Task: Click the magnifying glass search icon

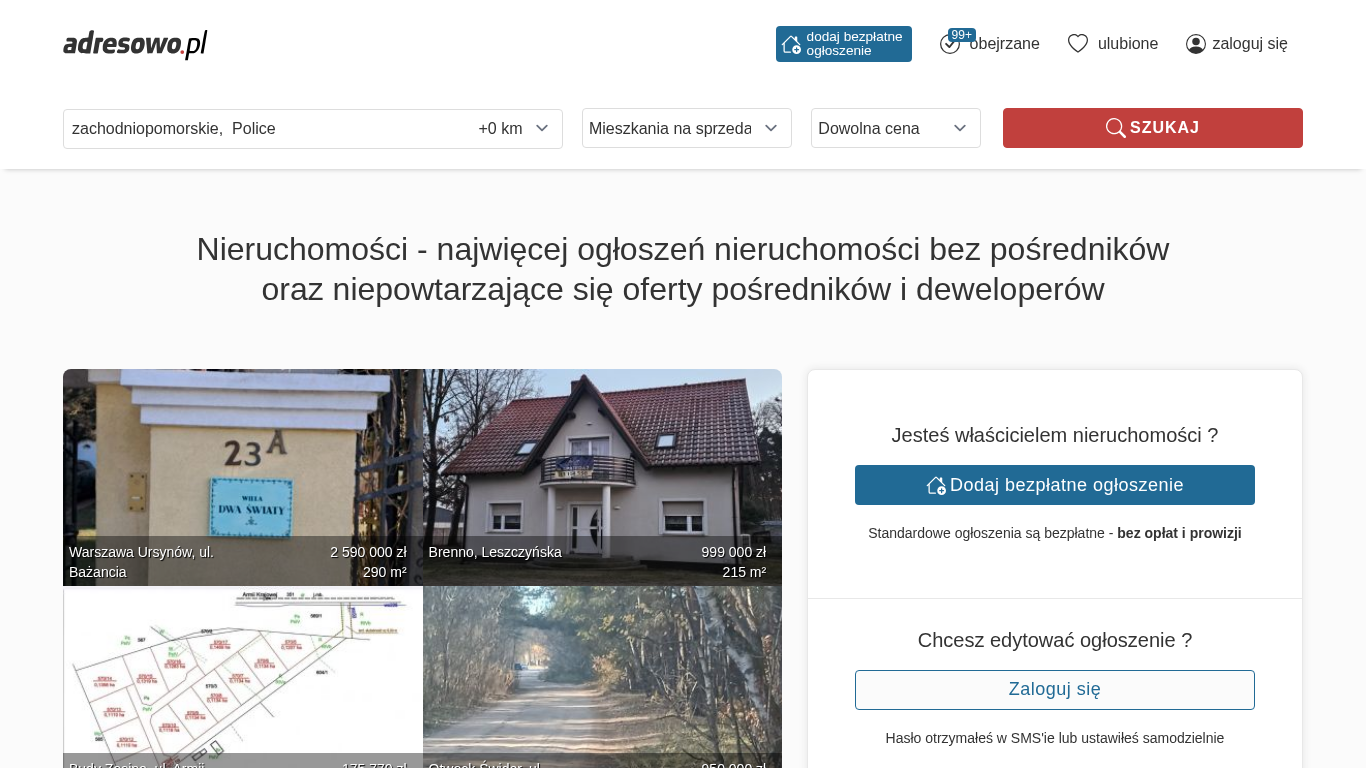Action: coord(1115,128)
